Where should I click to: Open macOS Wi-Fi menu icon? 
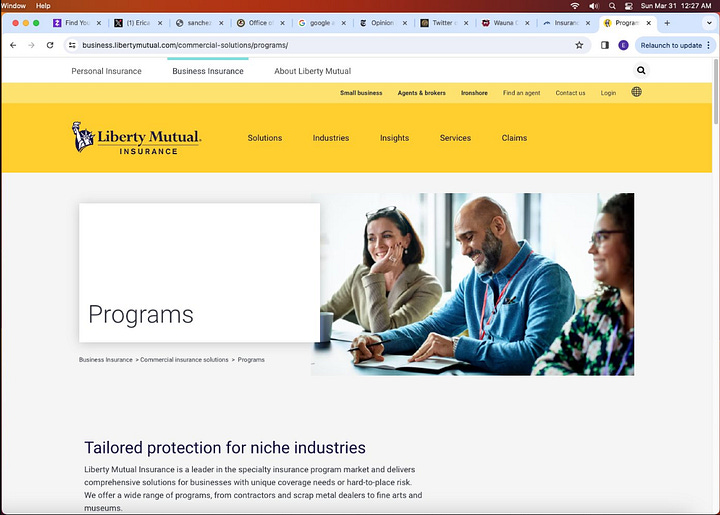[x=575, y=6]
